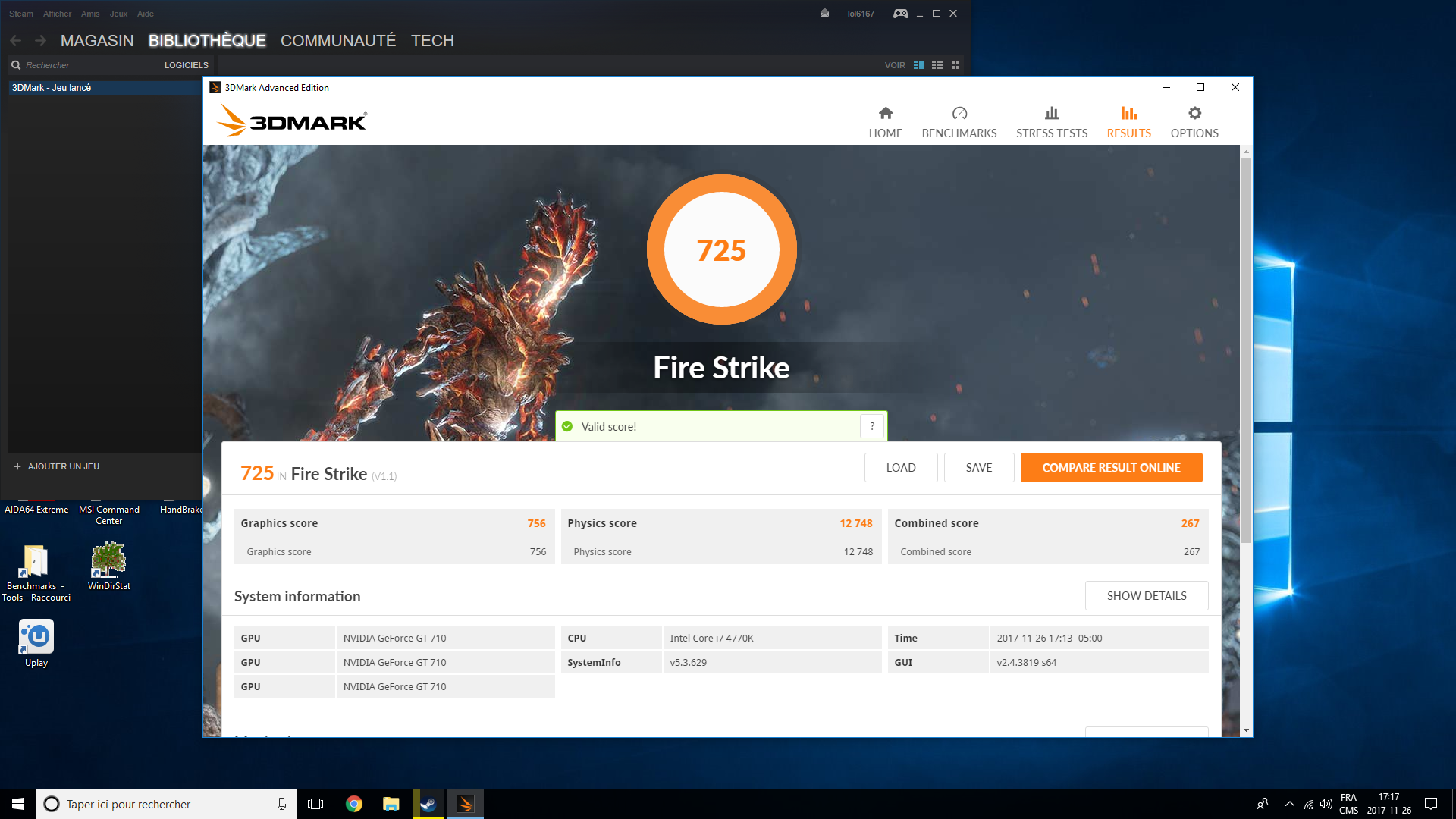Click Steam back navigation arrow
The height and width of the screenshot is (819, 1456).
(x=16, y=41)
